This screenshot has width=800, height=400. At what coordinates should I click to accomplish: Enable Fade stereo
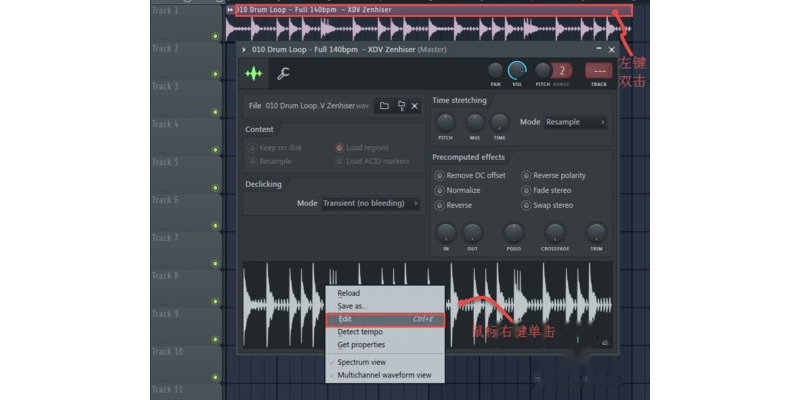pos(546,190)
